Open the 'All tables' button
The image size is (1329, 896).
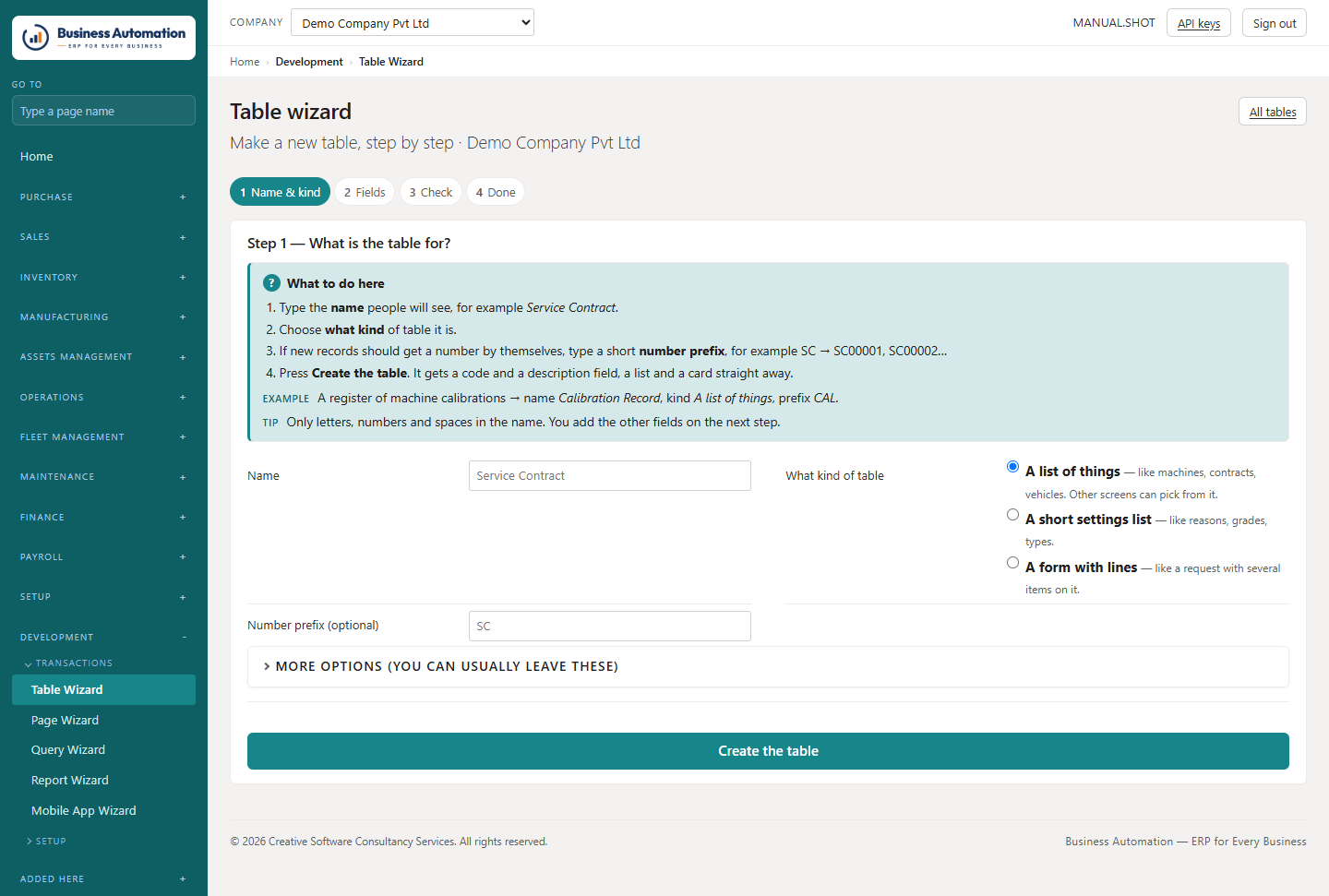coord(1273,112)
